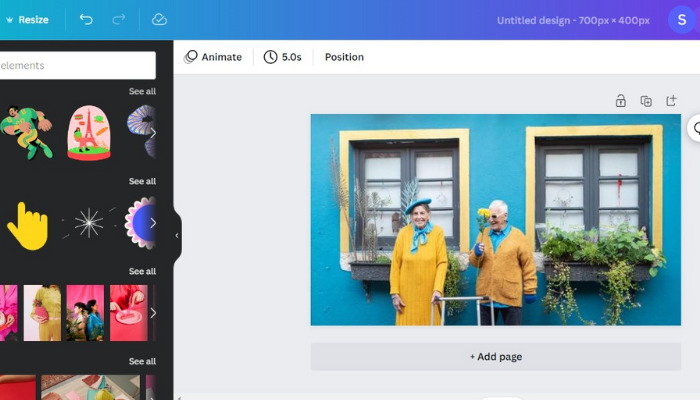
Task: Pick the football player illustration
Action: tap(27, 133)
